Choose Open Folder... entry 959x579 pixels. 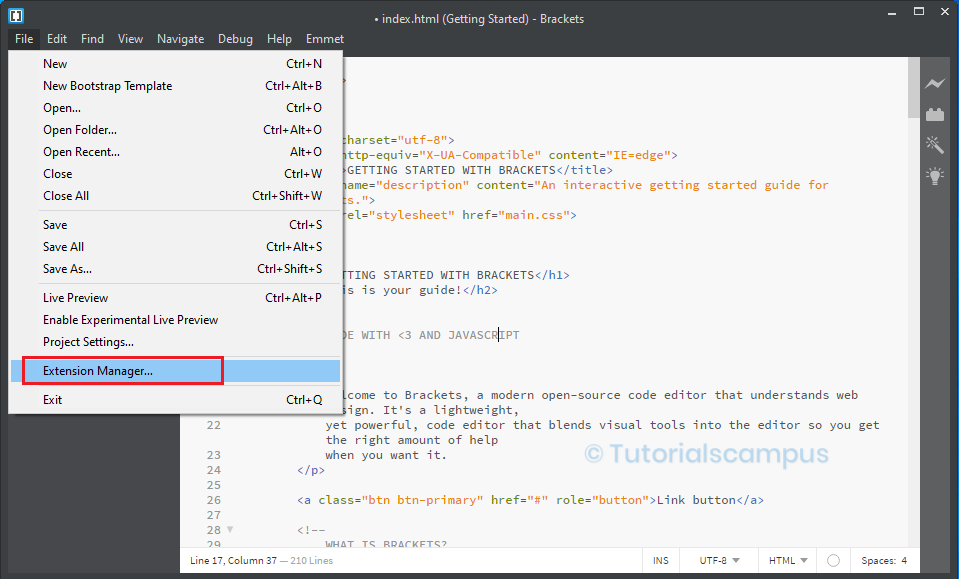[x=176, y=130]
